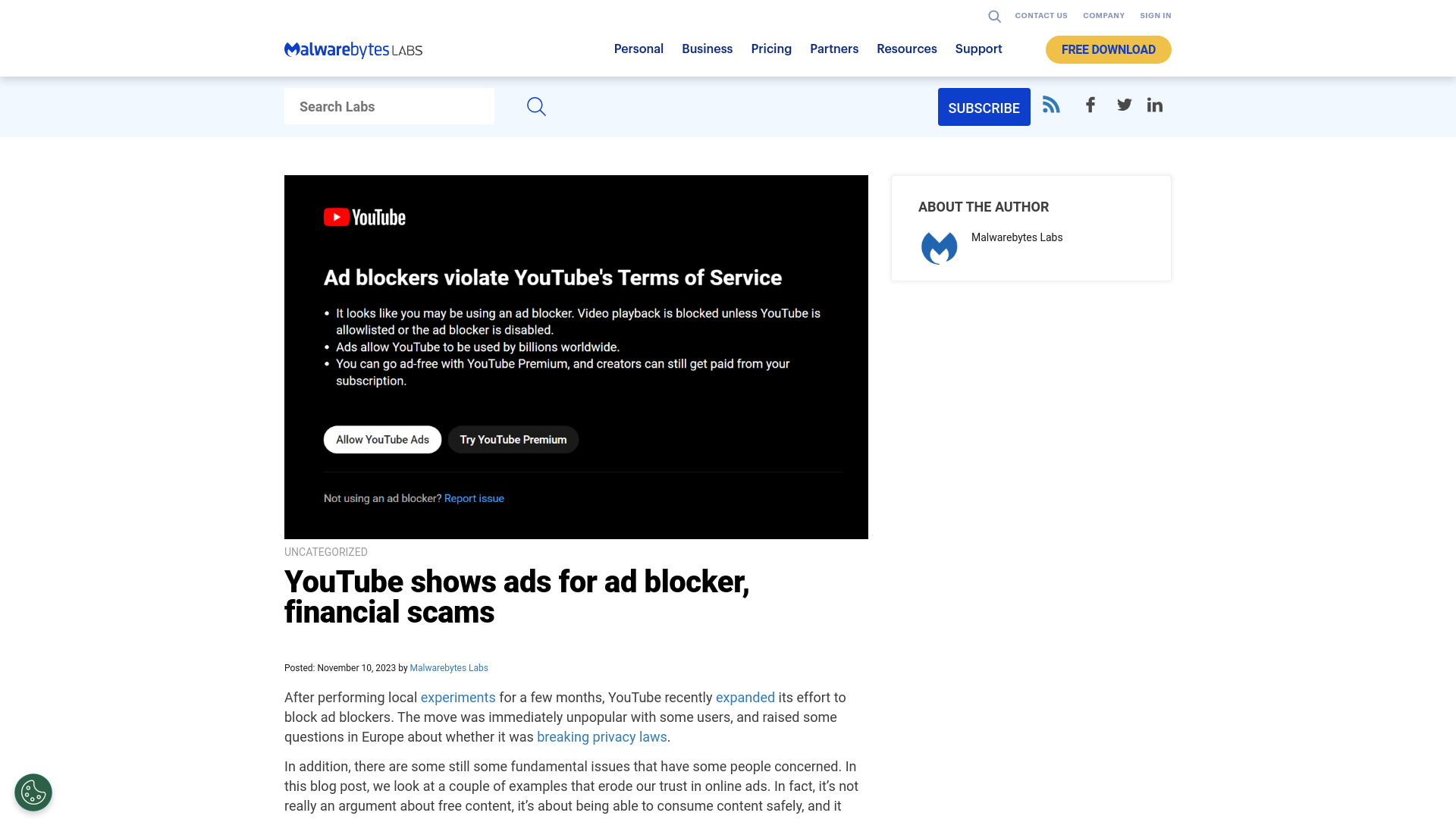Click the Allow YouTube Ads button
Screen dimensions: 1456x819
tap(383, 440)
